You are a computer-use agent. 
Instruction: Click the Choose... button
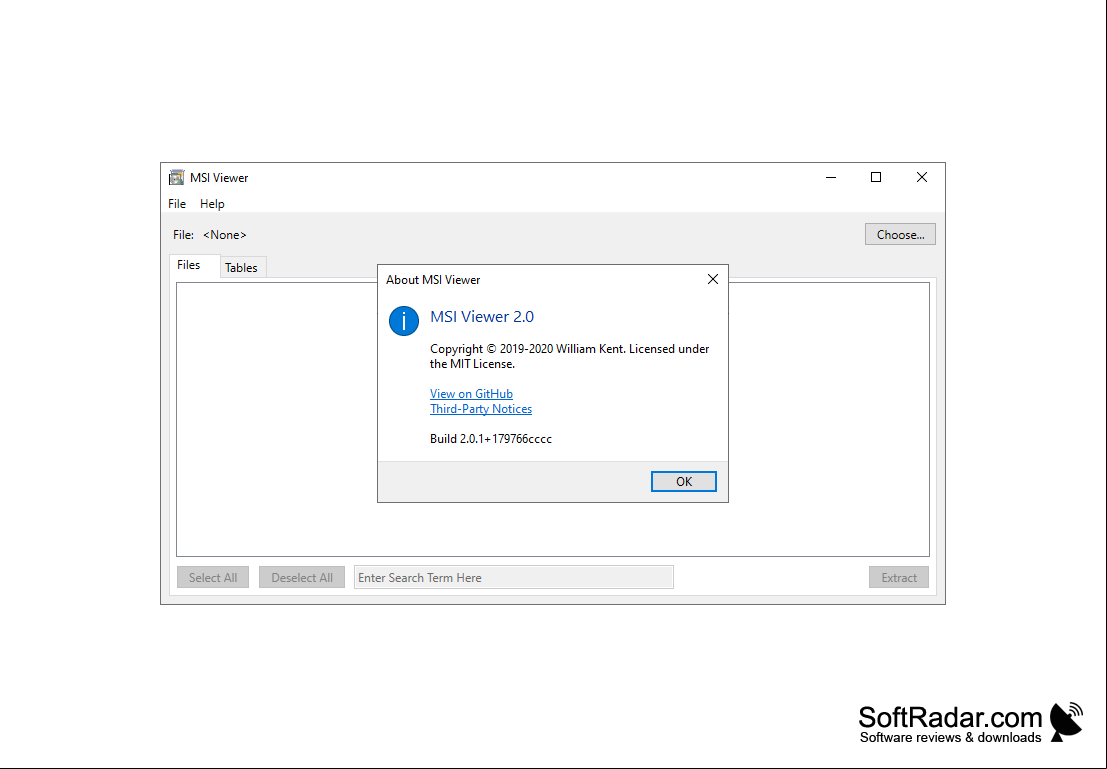[x=900, y=234]
